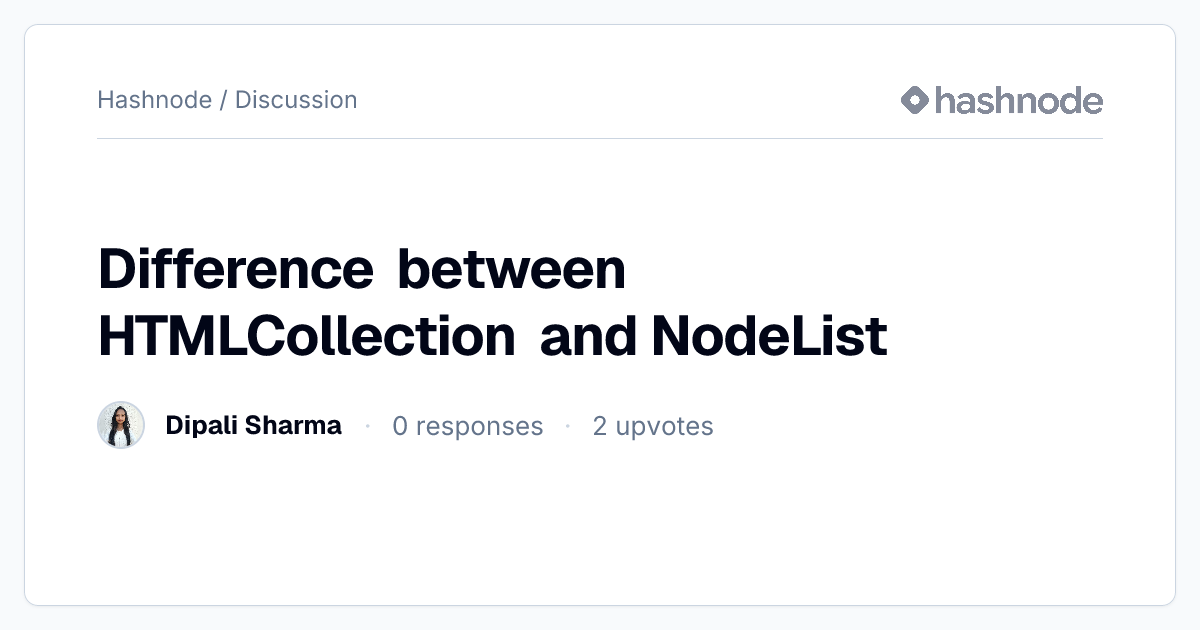Click the 2 upvotes label

653,426
